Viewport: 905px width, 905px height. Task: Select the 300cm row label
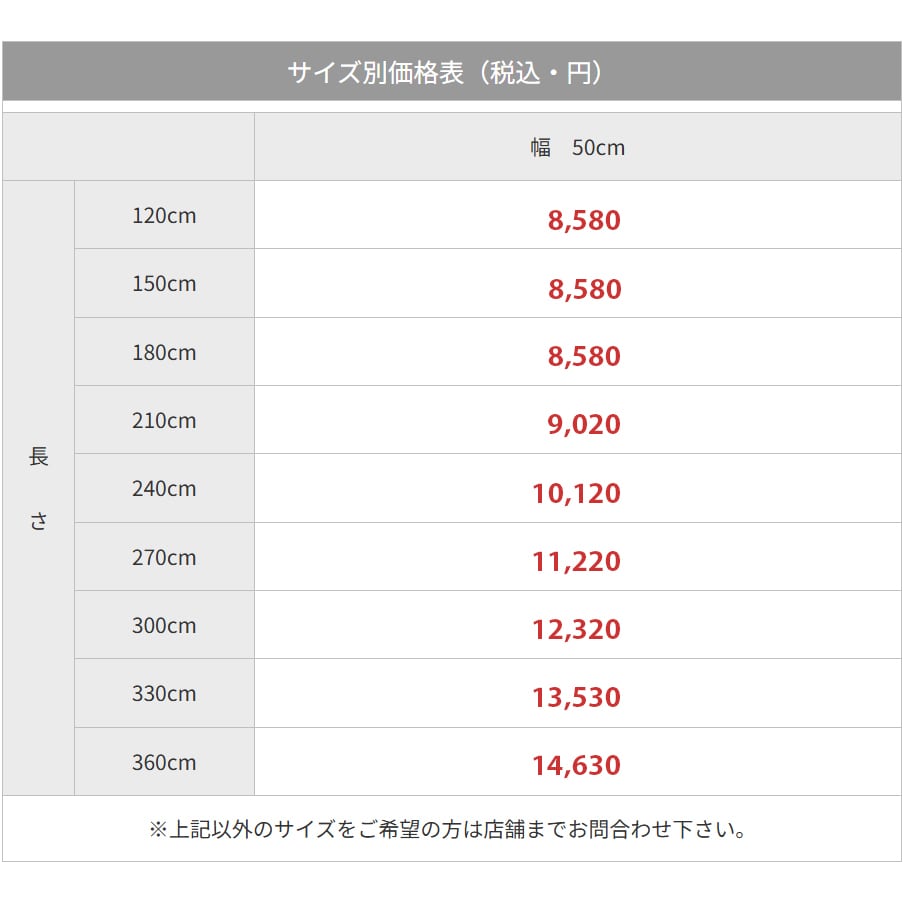pos(164,626)
